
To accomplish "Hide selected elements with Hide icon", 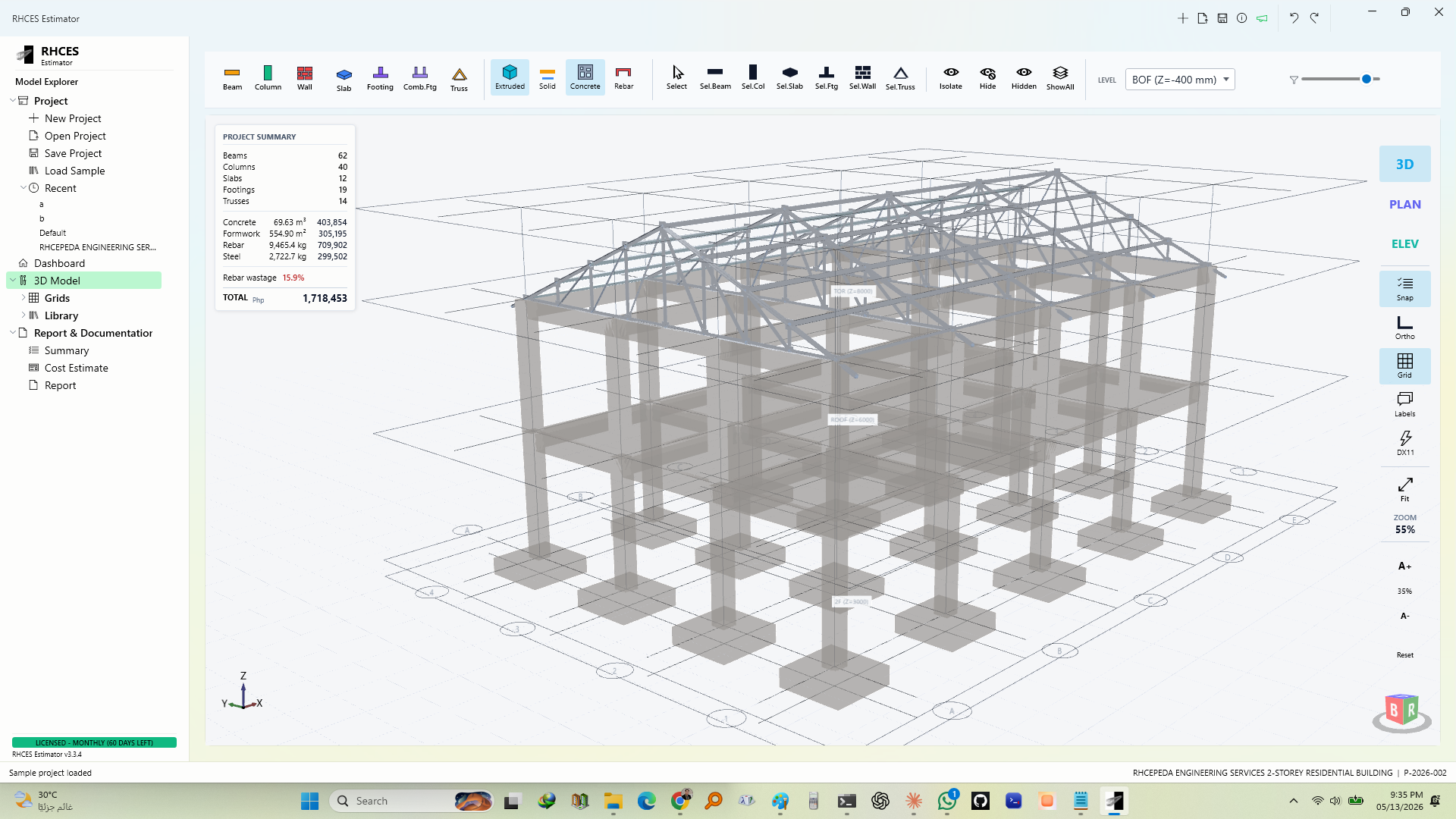I will click(x=987, y=78).
